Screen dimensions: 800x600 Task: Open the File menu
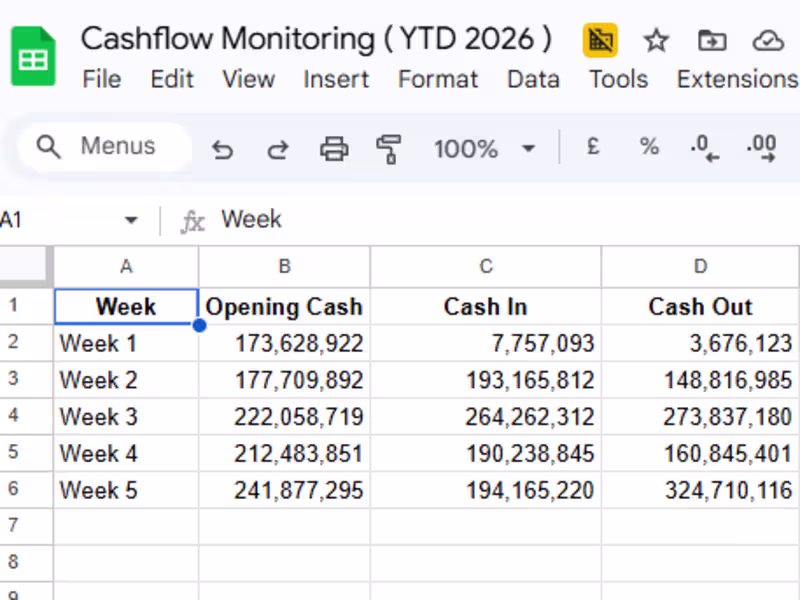click(102, 79)
